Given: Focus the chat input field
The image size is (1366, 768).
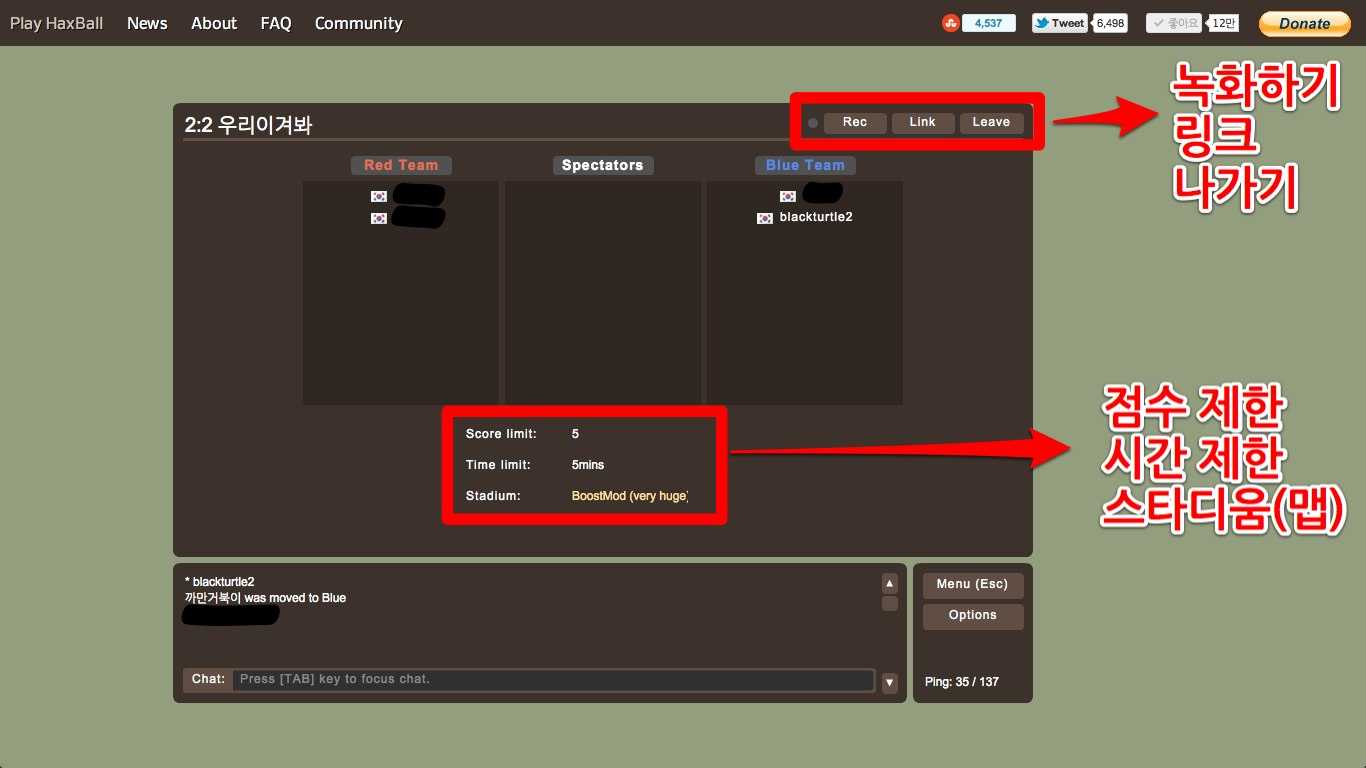Looking at the screenshot, I should pos(554,680).
